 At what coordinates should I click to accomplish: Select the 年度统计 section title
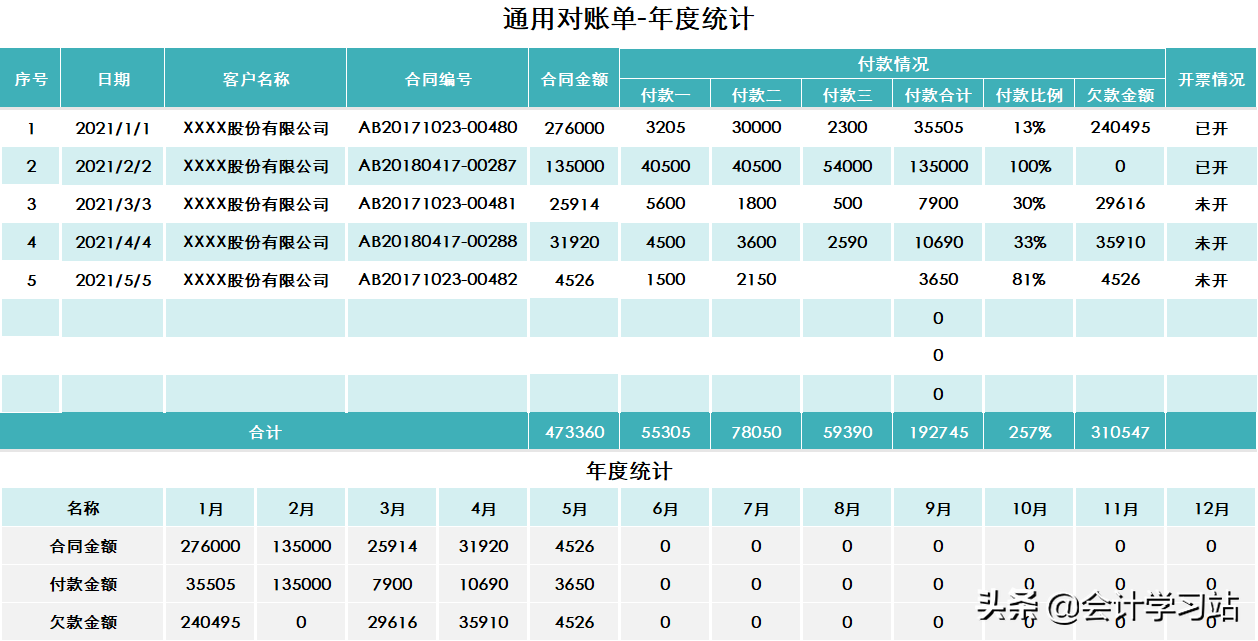coord(628,468)
